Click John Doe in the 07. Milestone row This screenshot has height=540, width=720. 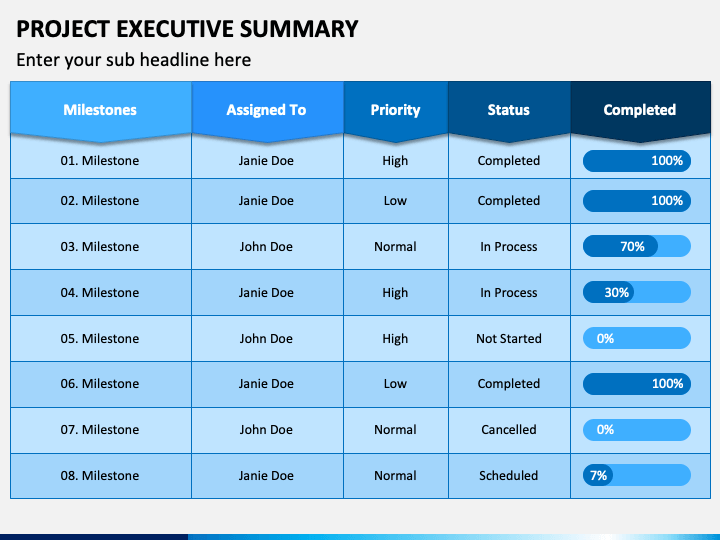267,430
